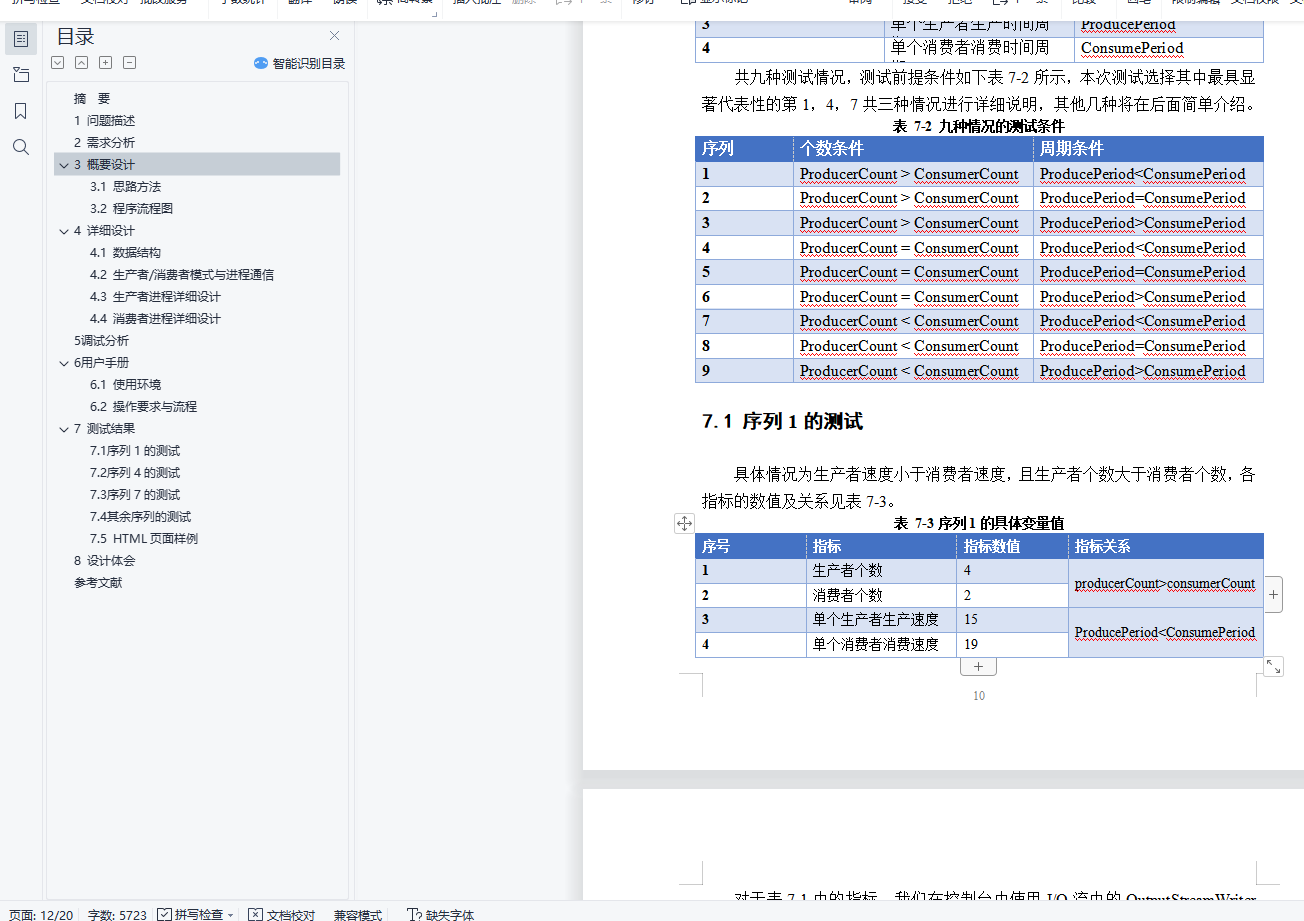Click table caption 表 7-3 序列1 的具体变量值
Image resolution: width=1304 pixels, height=921 pixels.
978,523
